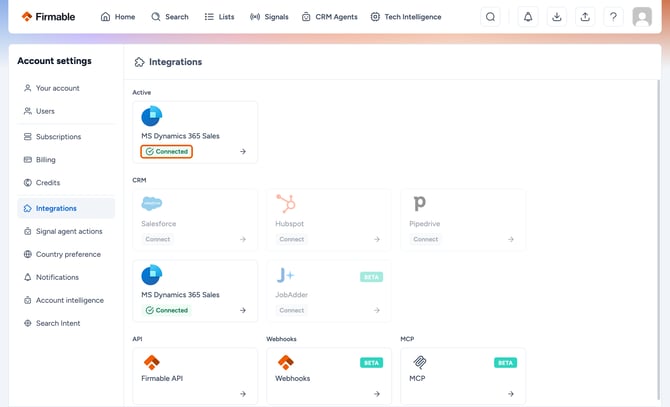Open Billing settings

(66, 160)
